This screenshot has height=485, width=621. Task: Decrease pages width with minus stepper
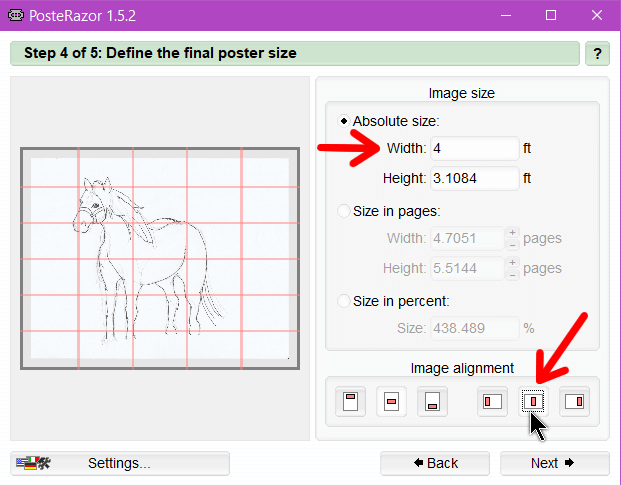point(512,245)
